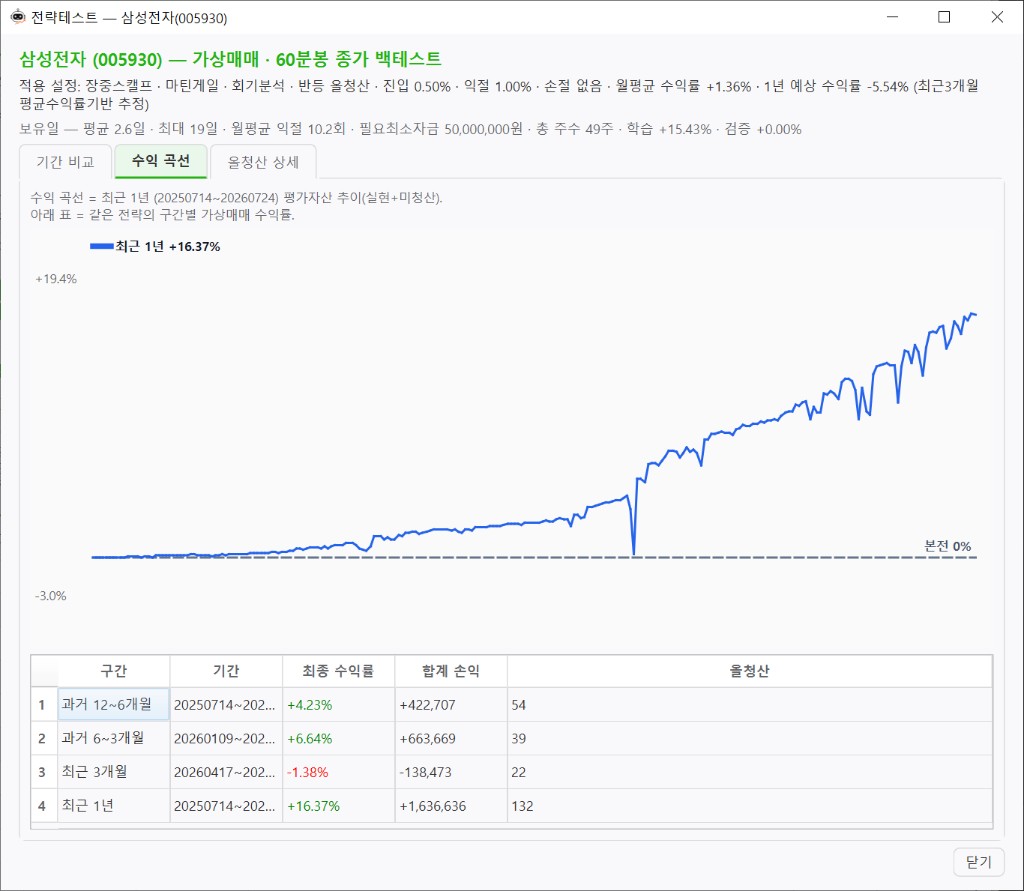Maximize the 전략테스트 window

click(x=944, y=17)
